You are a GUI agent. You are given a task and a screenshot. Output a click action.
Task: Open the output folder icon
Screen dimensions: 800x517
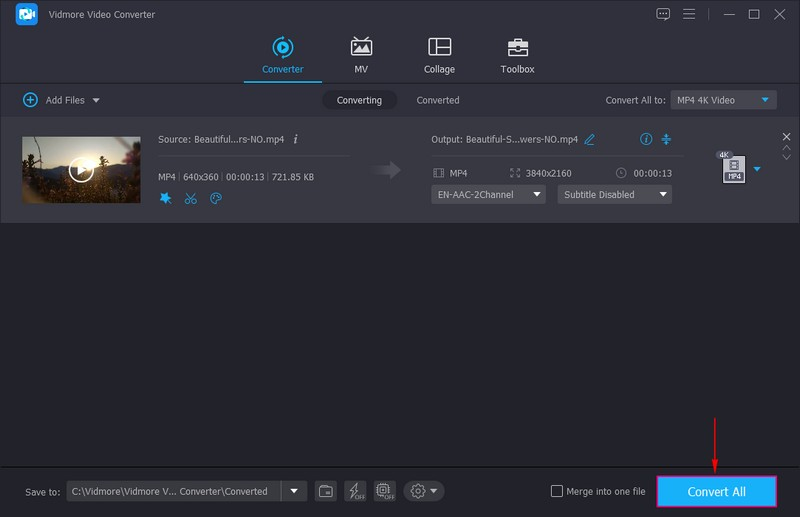pyautogui.click(x=326, y=491)
